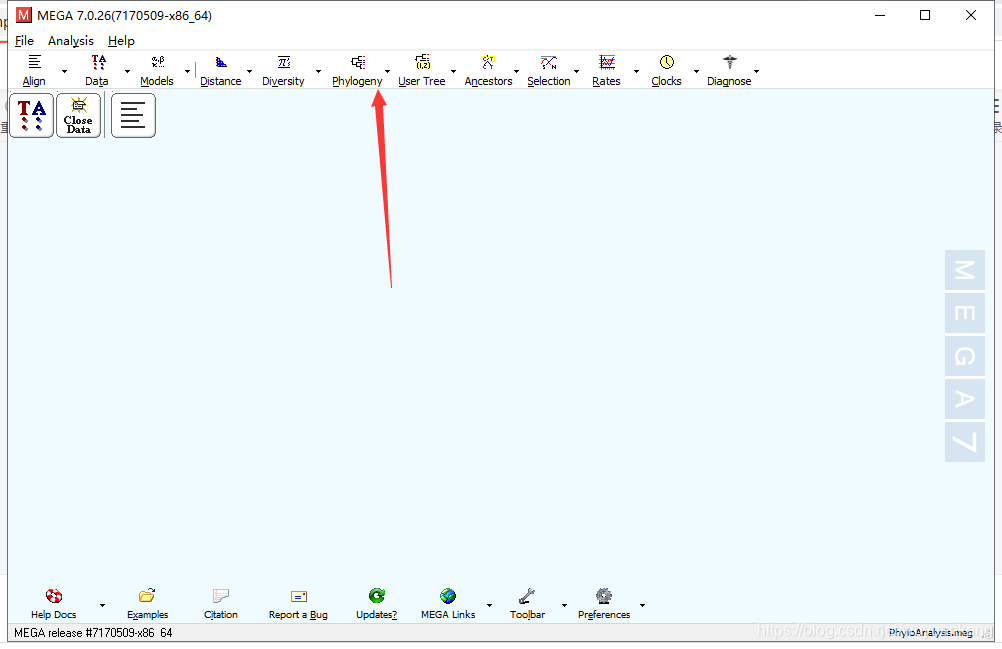
Task: Expand the Rates dropdown arrow
Action: 636,72
